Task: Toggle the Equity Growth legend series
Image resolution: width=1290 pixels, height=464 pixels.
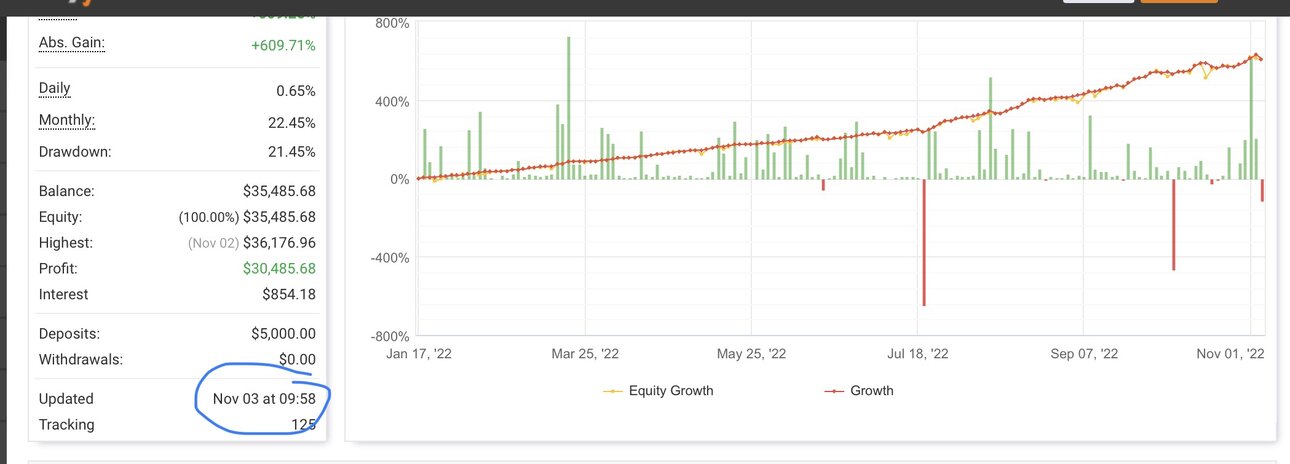Action: [658, 391]
